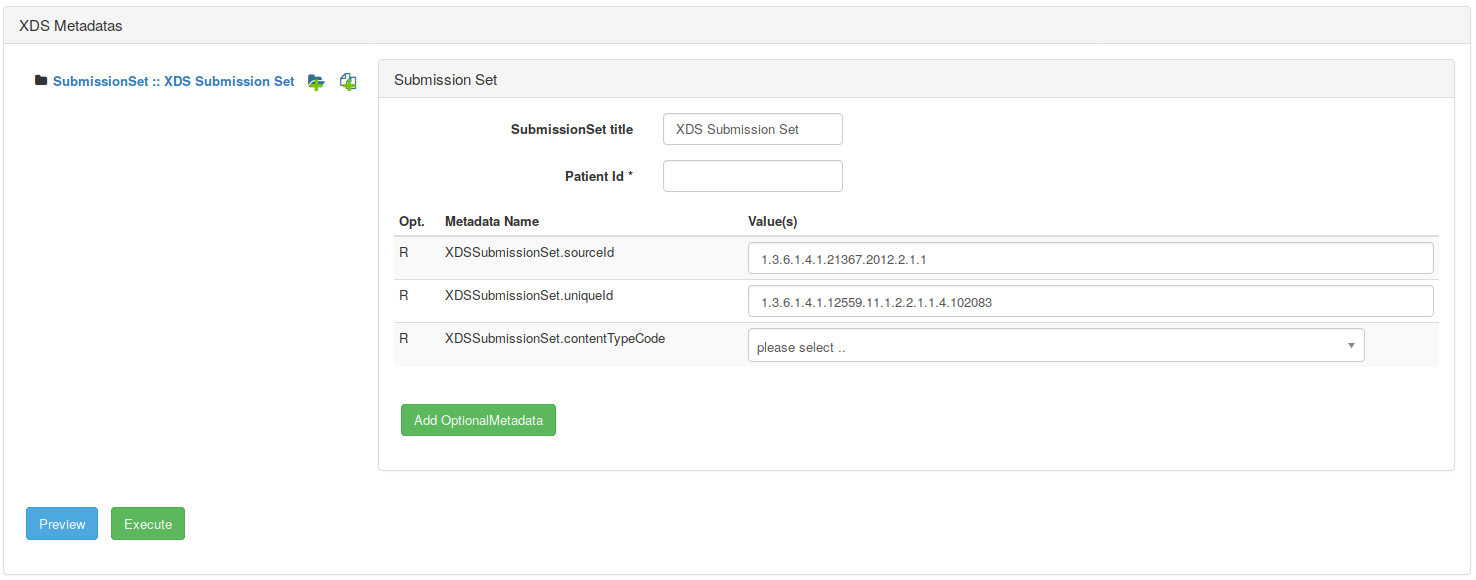Viewport: 1476px width, 580px height.
Task: Click the dropdown arrow for contentTypeCode
Action: 1350,346
